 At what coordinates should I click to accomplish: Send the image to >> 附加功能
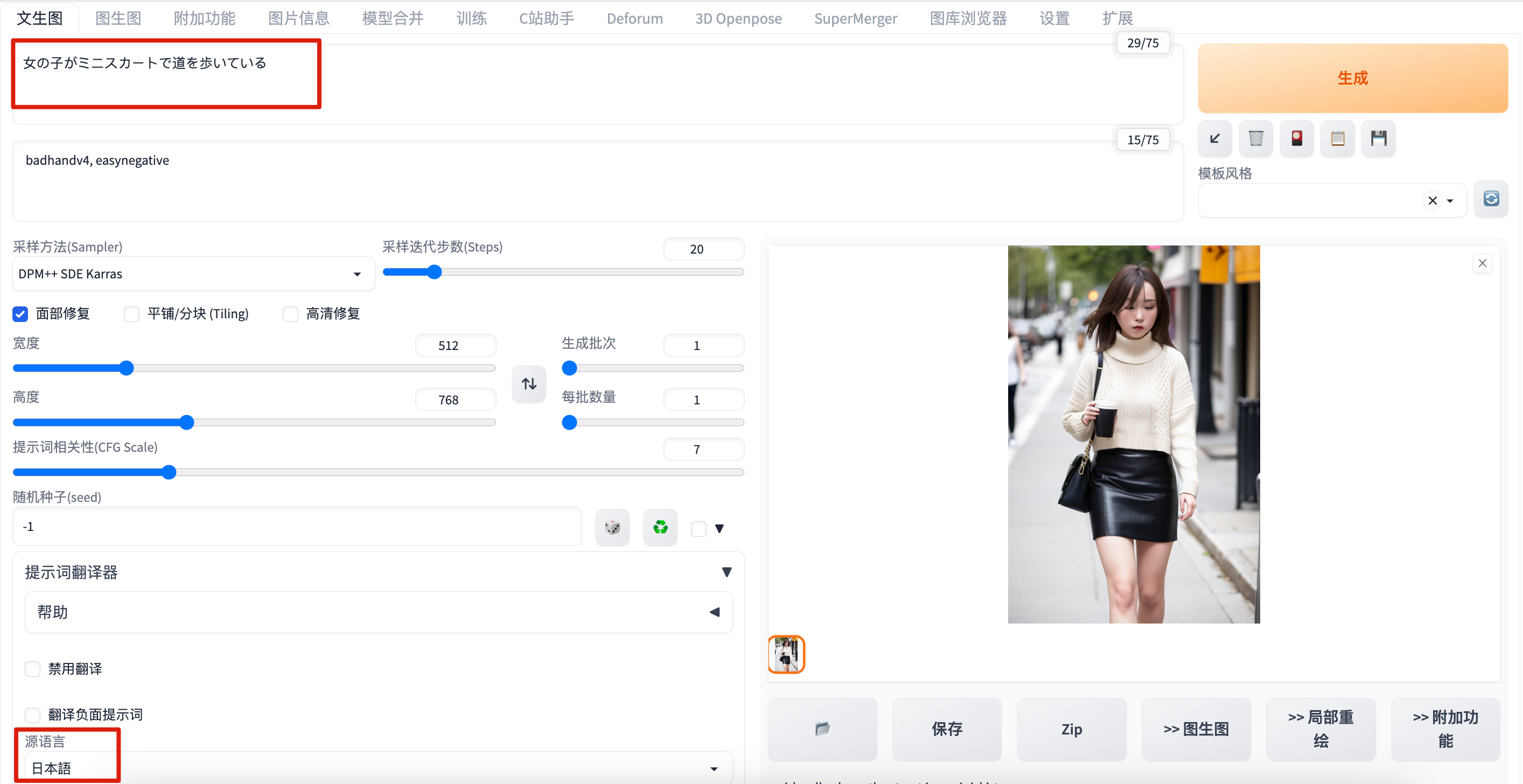(1445, 729)
